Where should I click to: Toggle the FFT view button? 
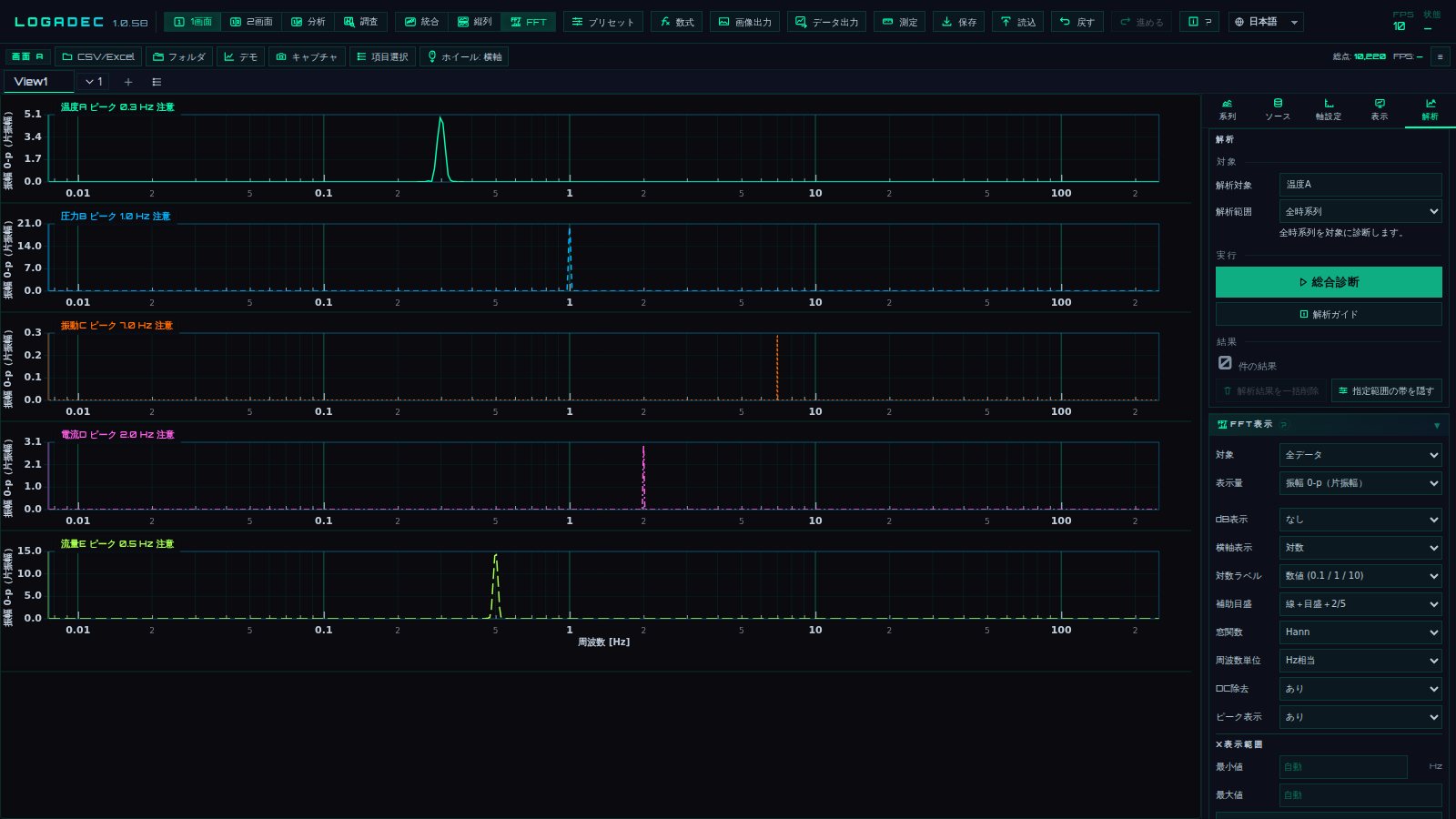pyautogui.click(x=529, y=22)
